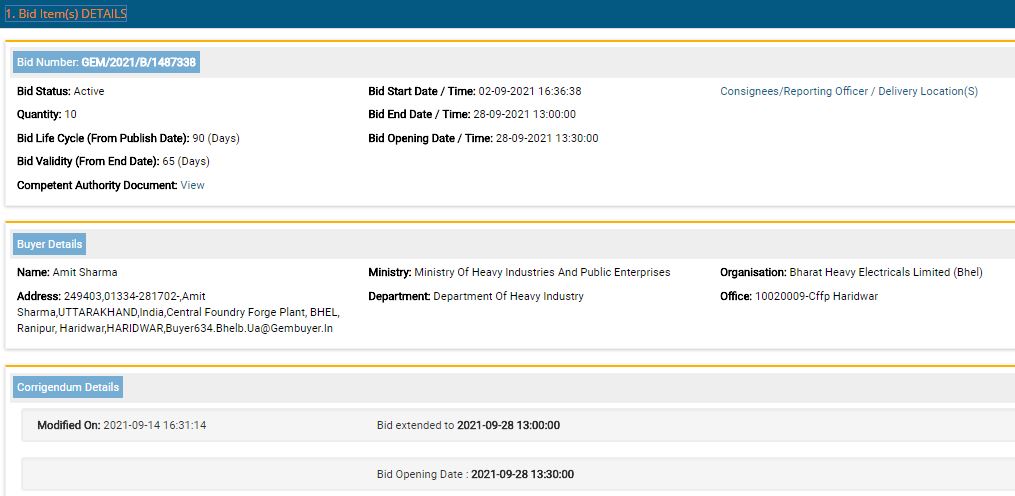Click the Bid Start Date / Time value
This screenshot has width=1015, height=496.
tap(530, 91)
